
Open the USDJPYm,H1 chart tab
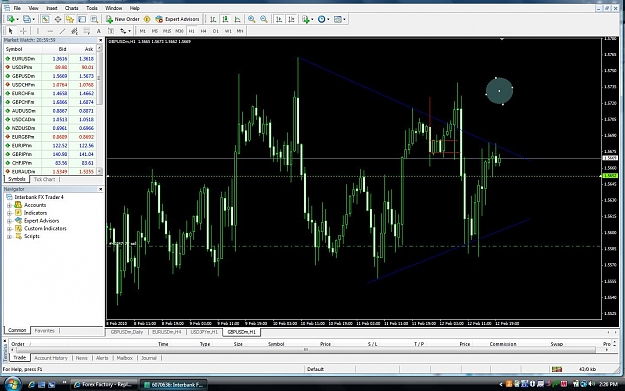coord(204,332)
